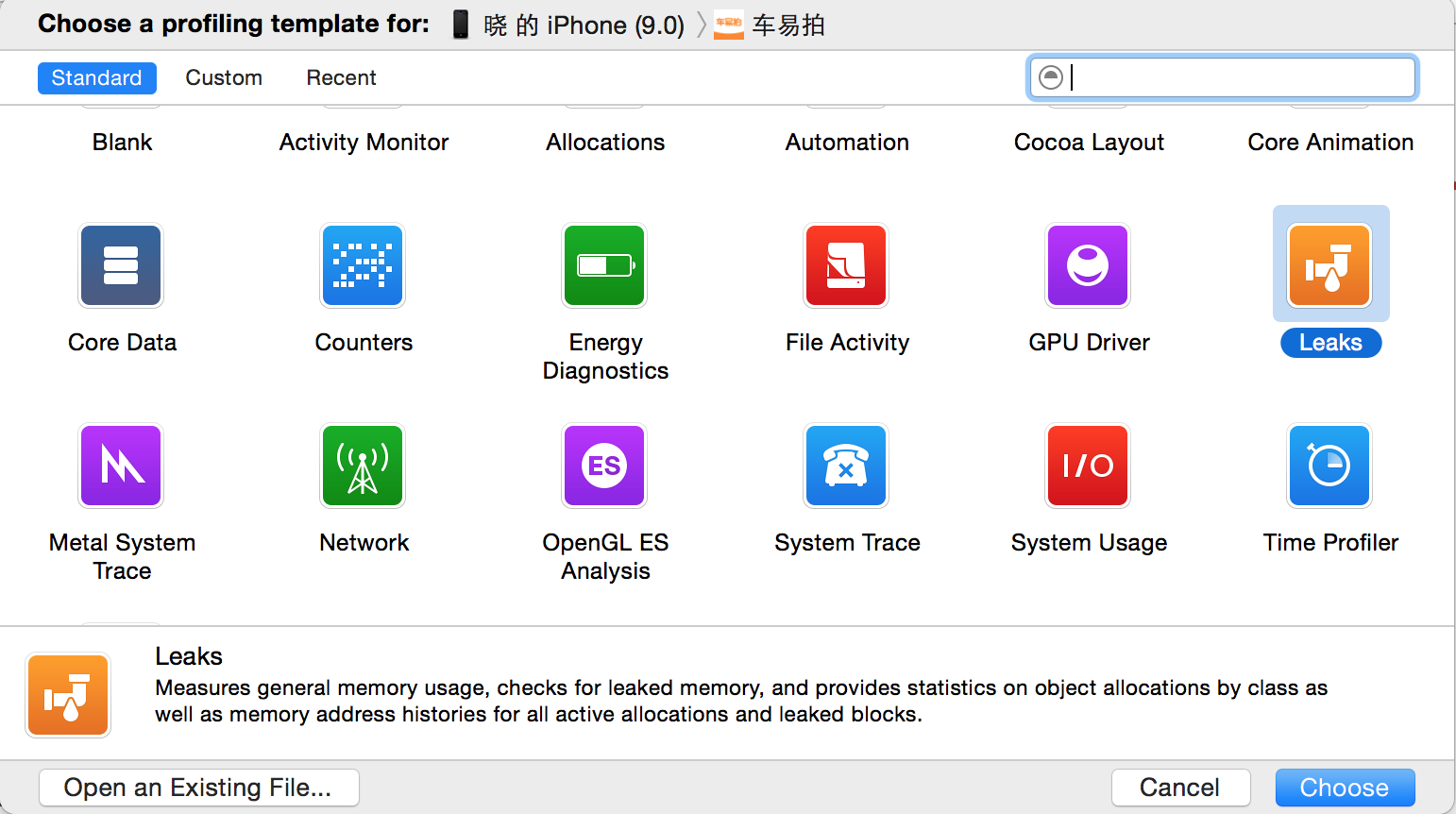Screen dimensions: 1456x814
Task: Select the Metal System Trace icon
Action: (x=121, y=466)
